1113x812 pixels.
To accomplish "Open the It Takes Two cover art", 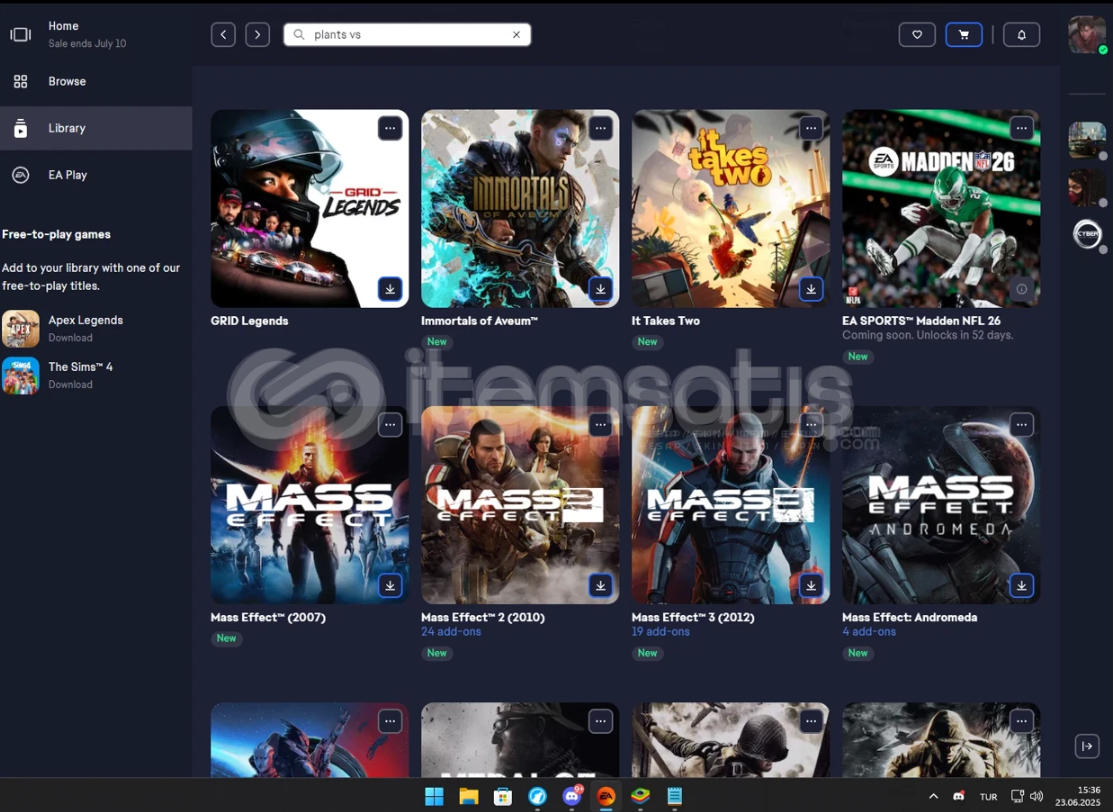I will point(730,209).
